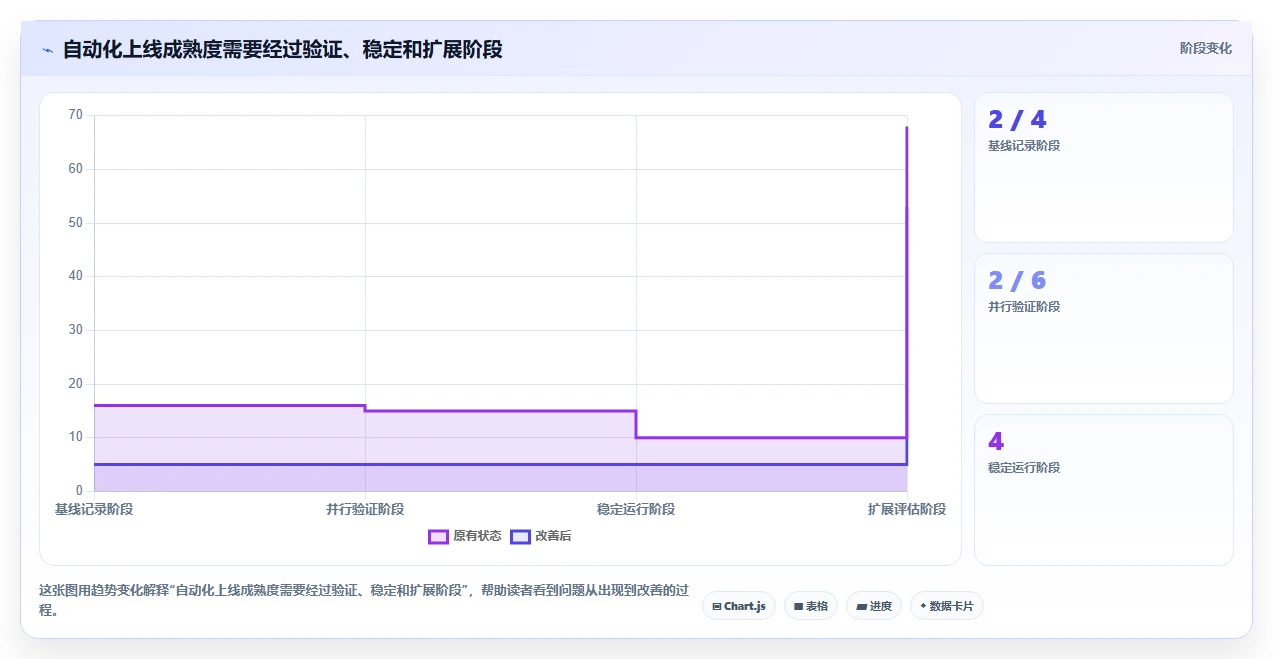Toggle the 原有状态 legend entry

465,536
